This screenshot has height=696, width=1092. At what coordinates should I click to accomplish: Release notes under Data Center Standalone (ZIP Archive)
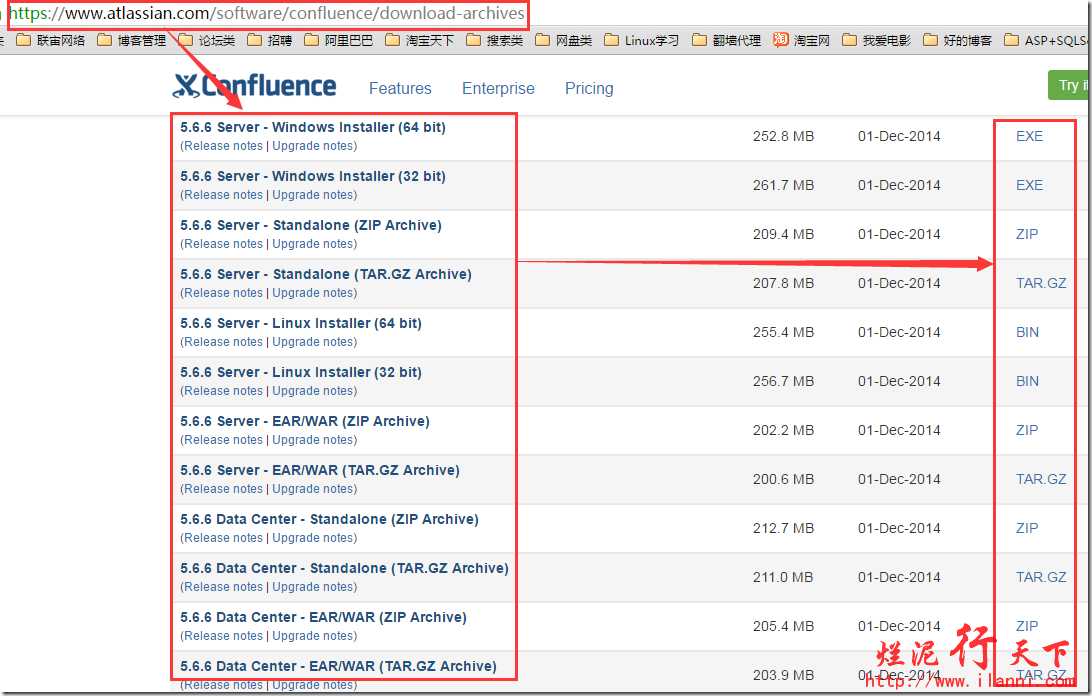[223, 538]
